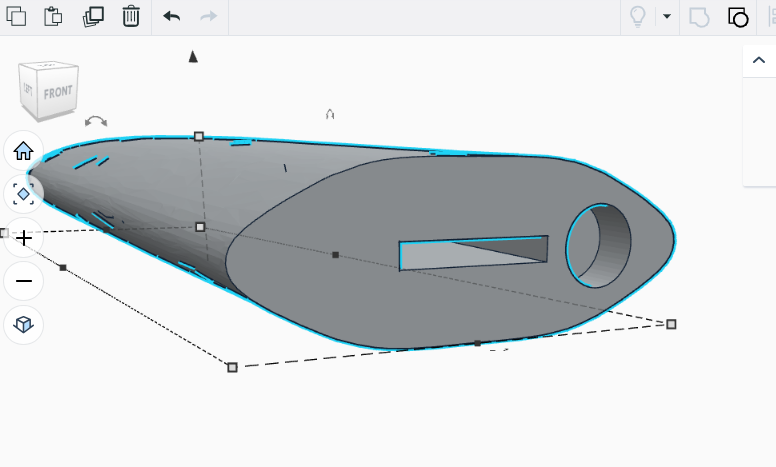Select top center white resize handle

(x=199, y=136)
